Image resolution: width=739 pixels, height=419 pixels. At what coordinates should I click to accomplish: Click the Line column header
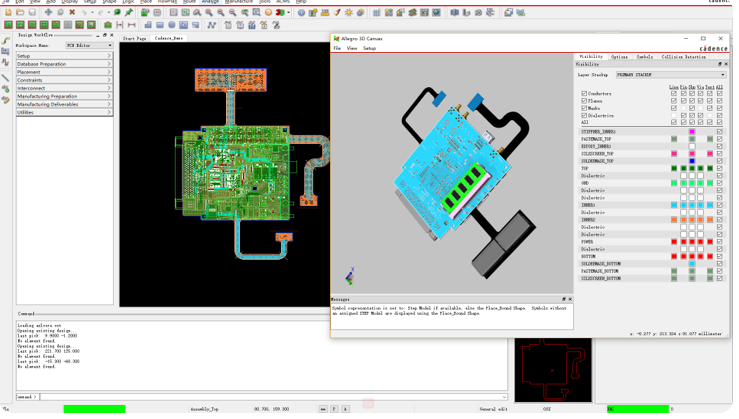click(674, 87)
